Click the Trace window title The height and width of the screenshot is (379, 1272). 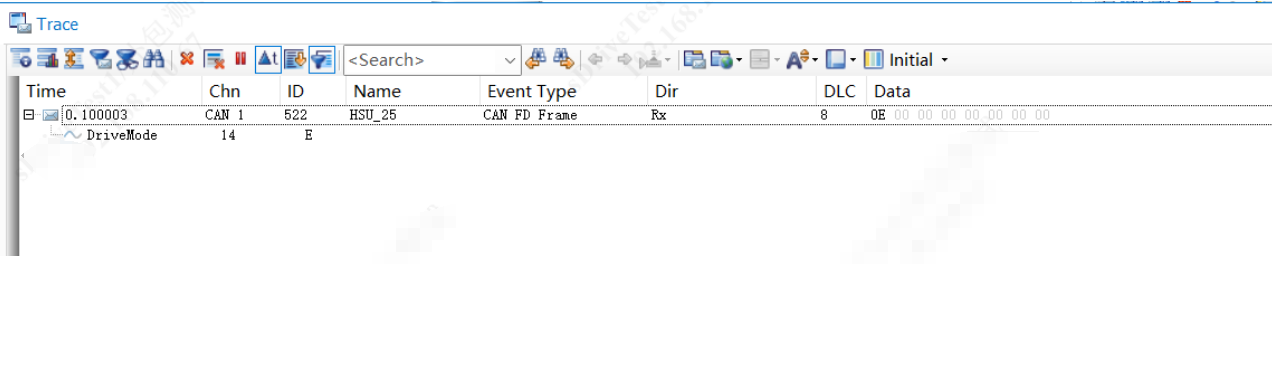(x=57, y=24)
